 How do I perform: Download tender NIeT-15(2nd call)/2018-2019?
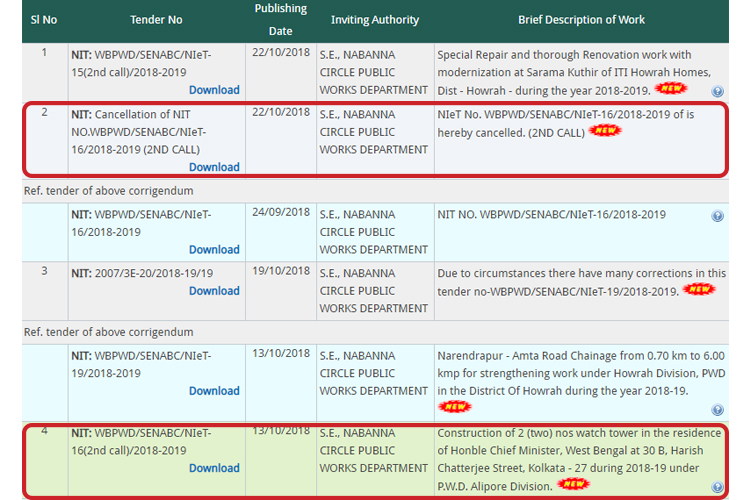click(214, 90)
